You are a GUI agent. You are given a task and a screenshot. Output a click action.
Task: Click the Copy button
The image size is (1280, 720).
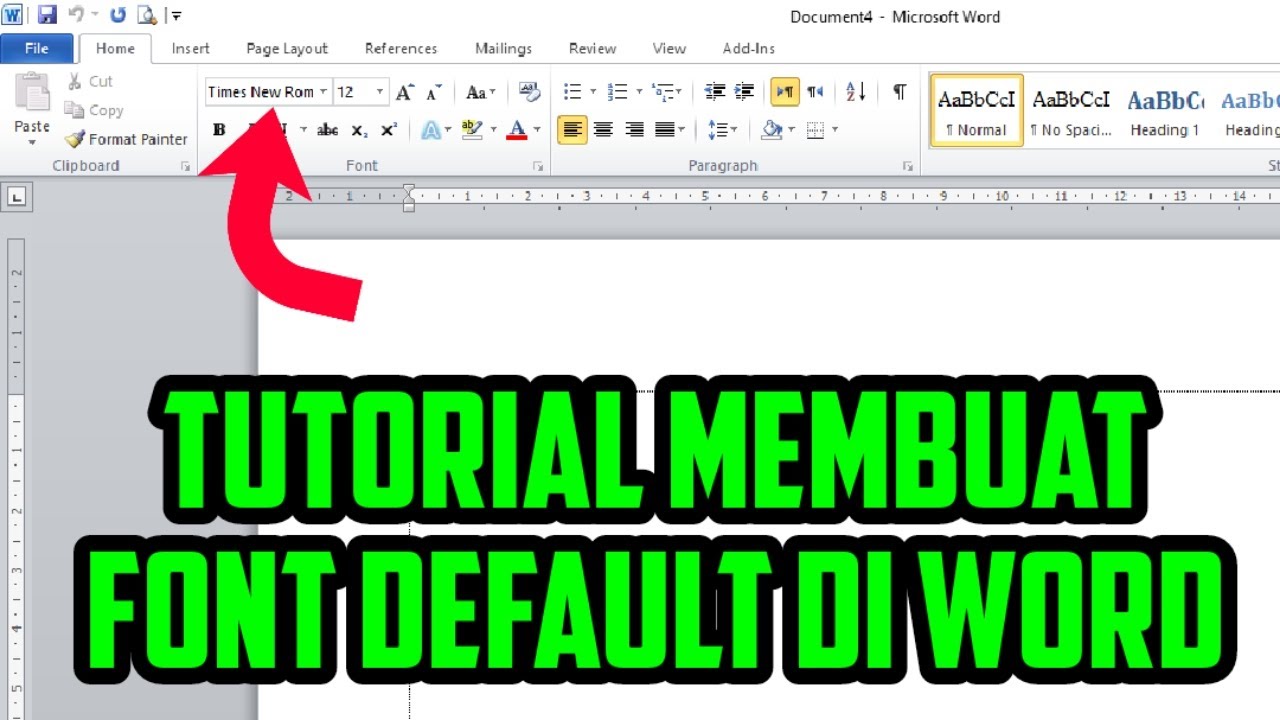coord(94,110)
